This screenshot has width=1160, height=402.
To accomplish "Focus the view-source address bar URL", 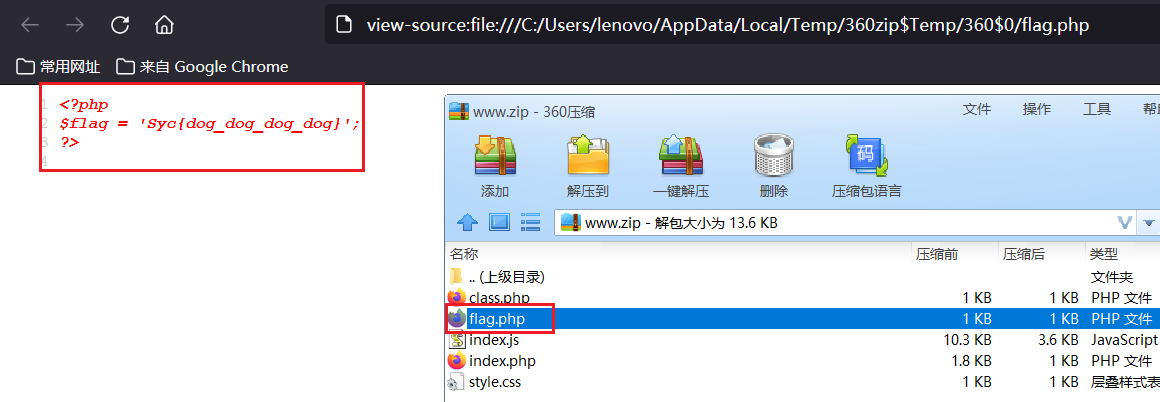I will 728,25.
